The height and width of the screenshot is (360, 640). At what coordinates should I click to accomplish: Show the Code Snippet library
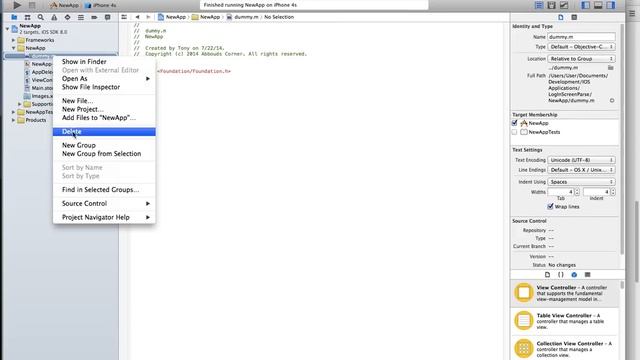pos(561,275)
